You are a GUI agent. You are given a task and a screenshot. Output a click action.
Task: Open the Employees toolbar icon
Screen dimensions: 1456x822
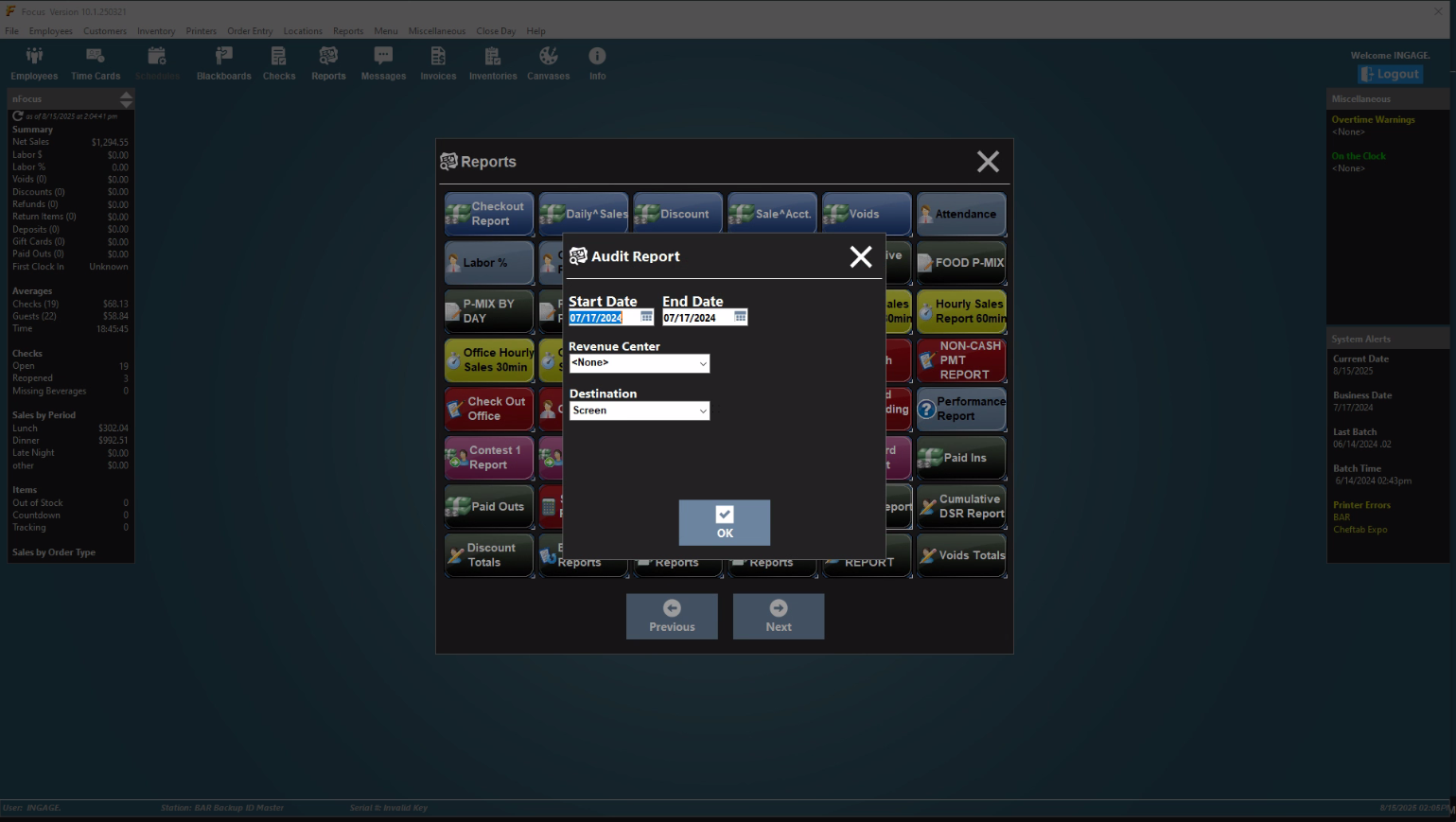(34, 63)
